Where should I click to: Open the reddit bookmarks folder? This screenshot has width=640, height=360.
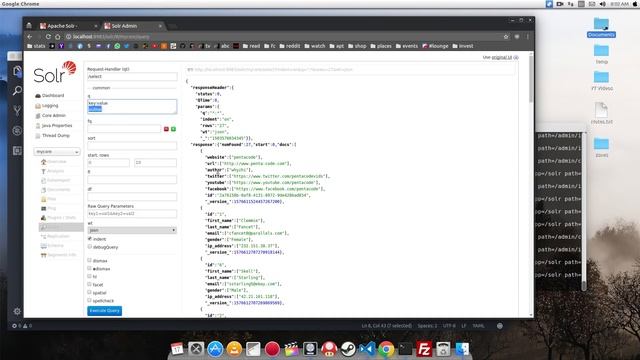coord(290,46)
